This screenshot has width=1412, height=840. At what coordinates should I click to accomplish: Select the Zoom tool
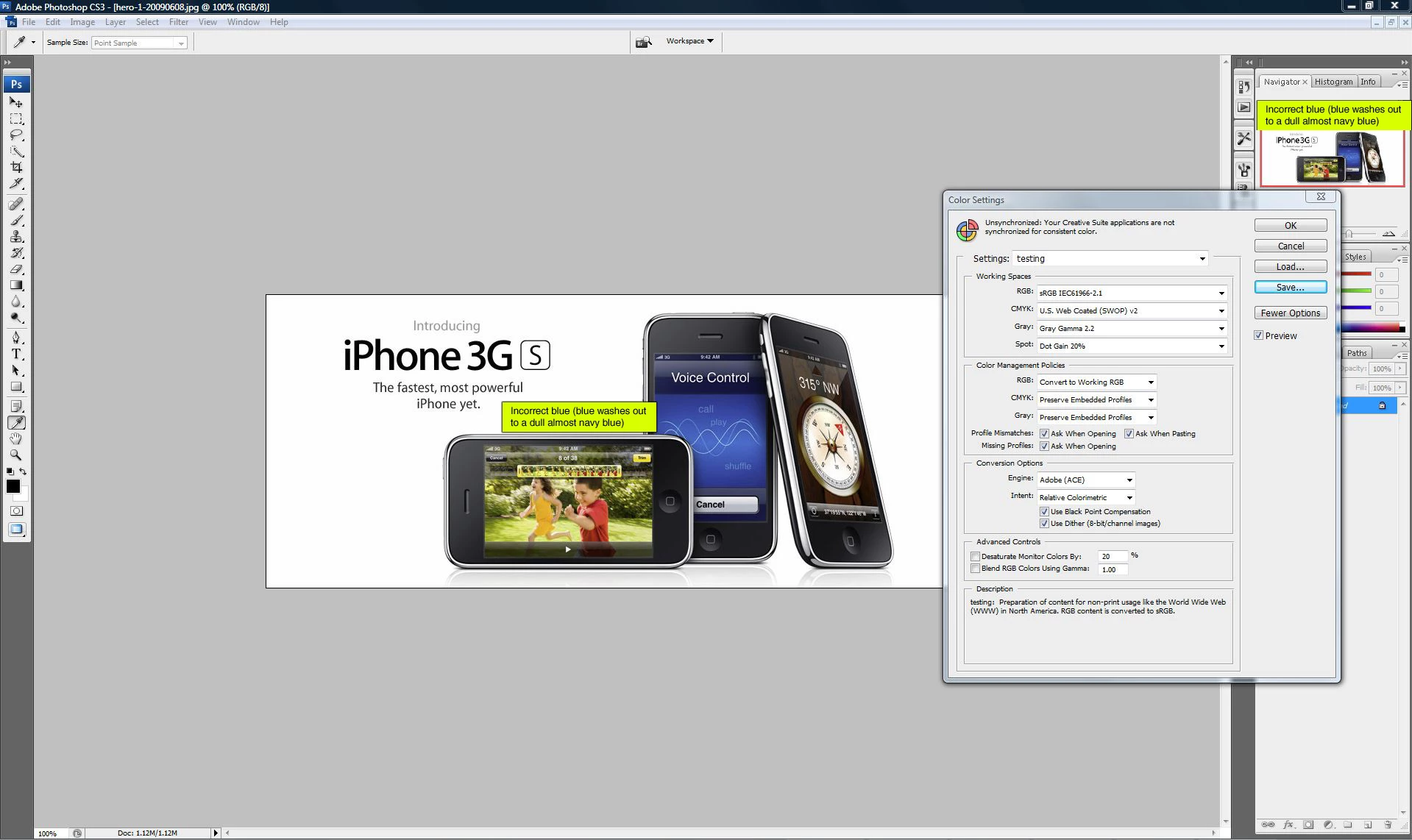point(15,455)
